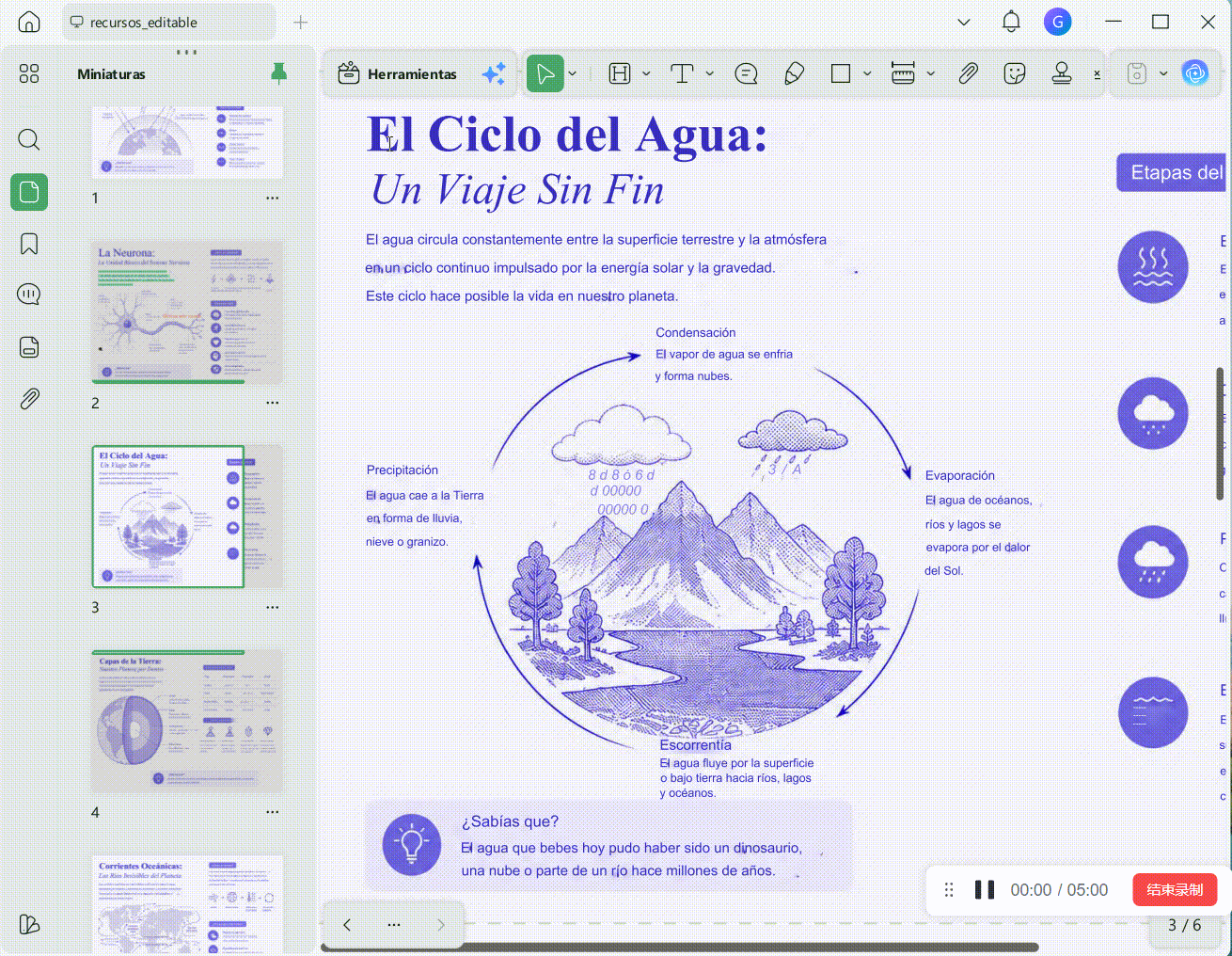Image resolution: width=1232 pixels, height=956 pixels.
Task: Click the horizontal scrollbar
Action: pyautogui.click(x=680, y=948)
